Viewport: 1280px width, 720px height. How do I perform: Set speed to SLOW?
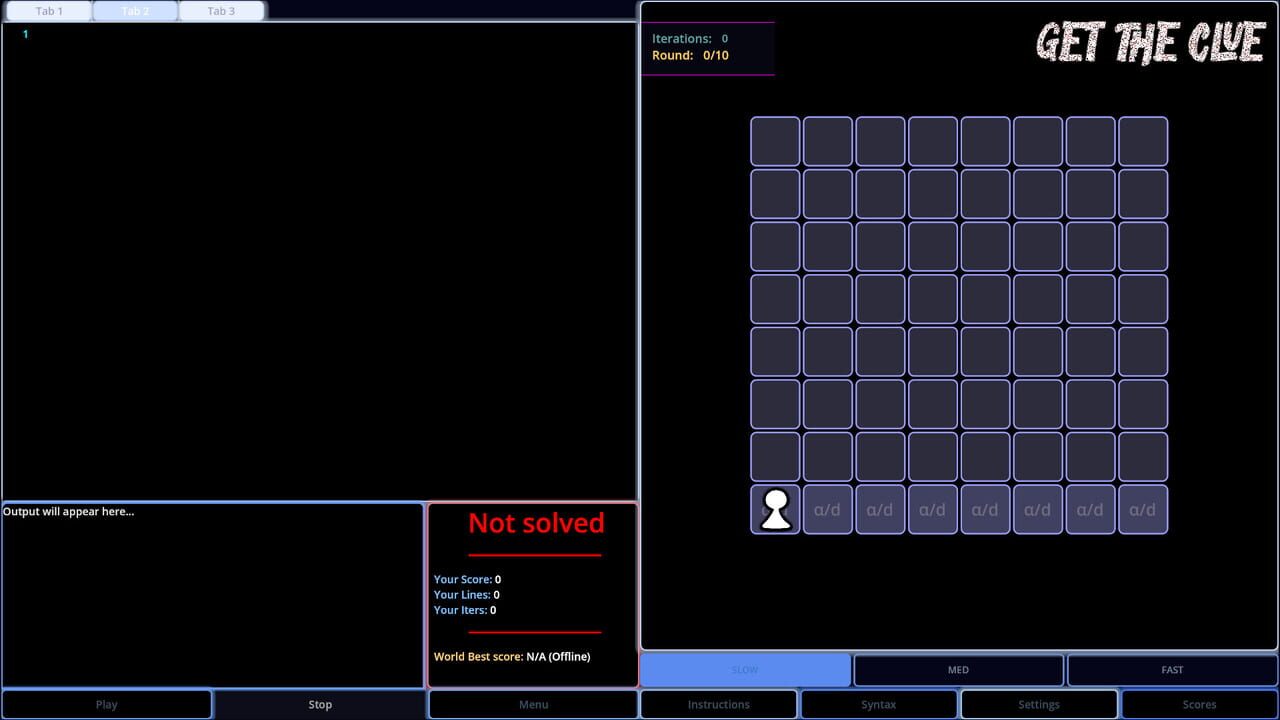(x=745, y=670)
